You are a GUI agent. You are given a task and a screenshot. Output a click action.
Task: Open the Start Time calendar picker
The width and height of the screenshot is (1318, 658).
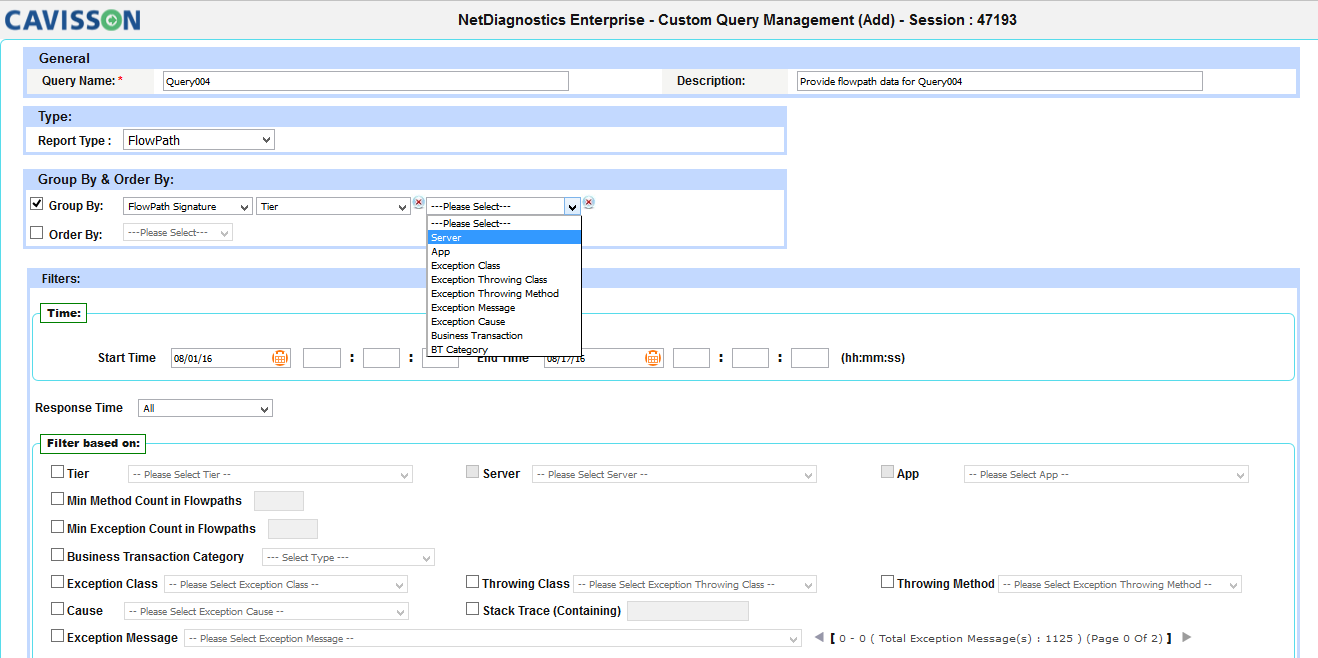[280, 358]
